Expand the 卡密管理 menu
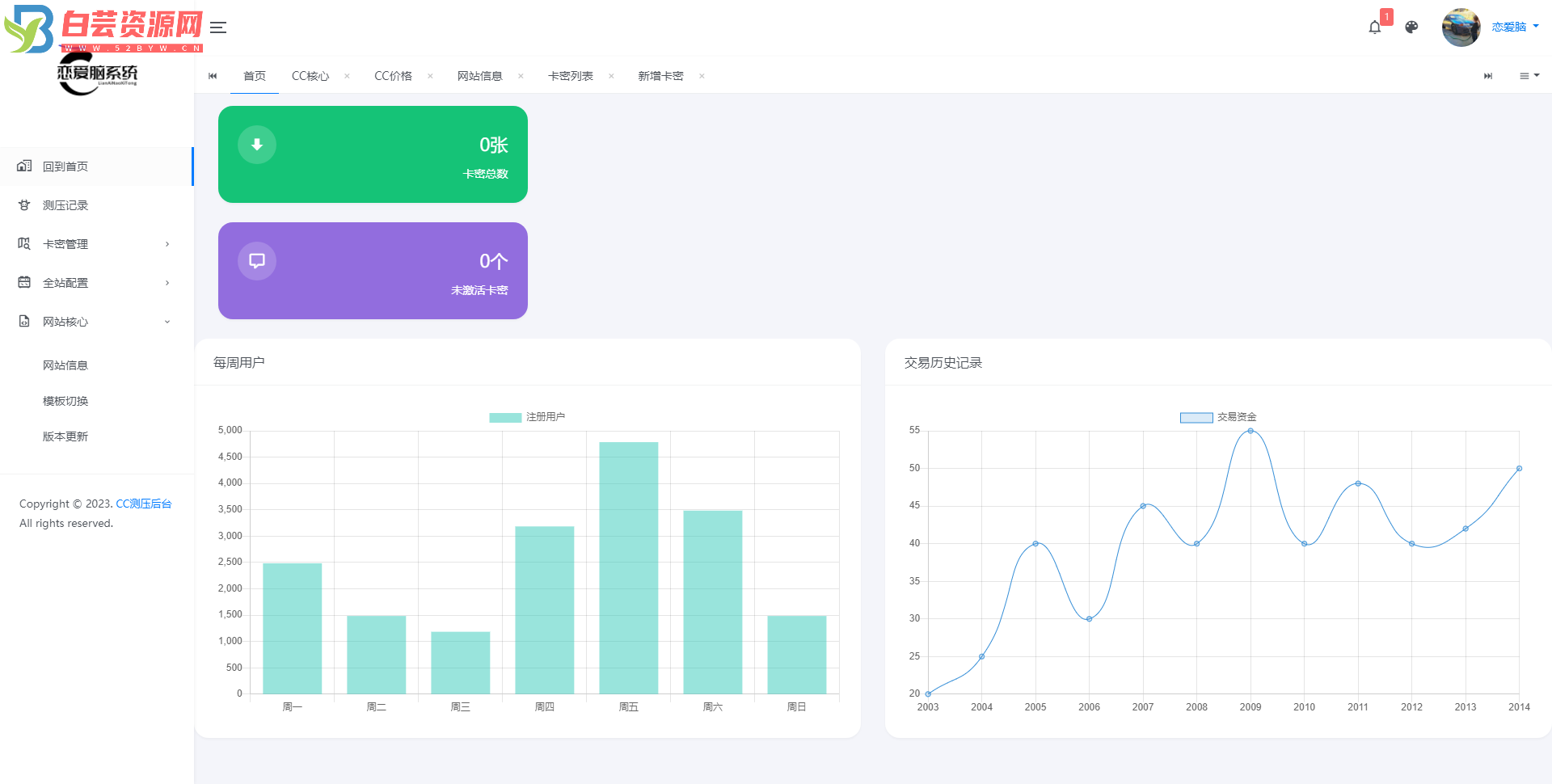Viewport: 1552px width, 784px height. pyautogui.click(x=96, y=244)
